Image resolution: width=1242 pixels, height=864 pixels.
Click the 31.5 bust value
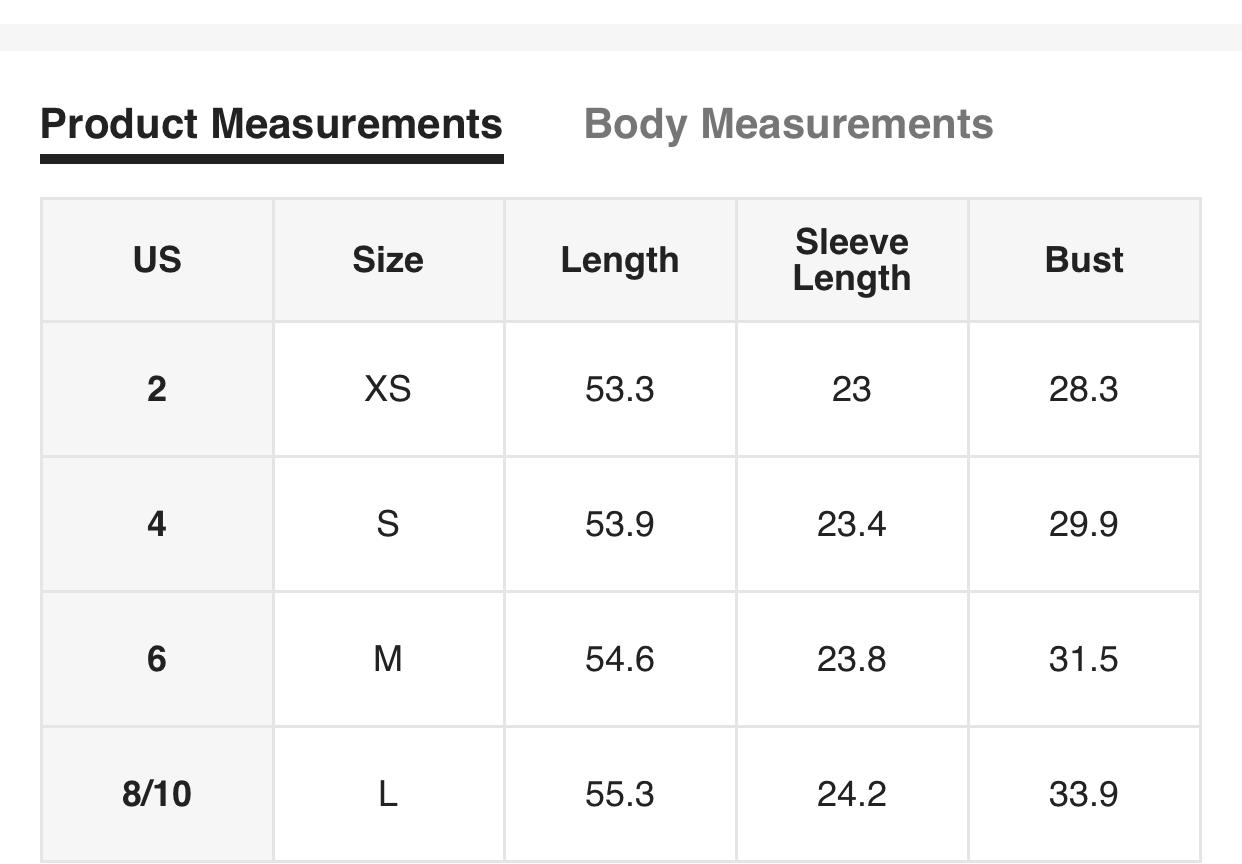coord(1084,659)
